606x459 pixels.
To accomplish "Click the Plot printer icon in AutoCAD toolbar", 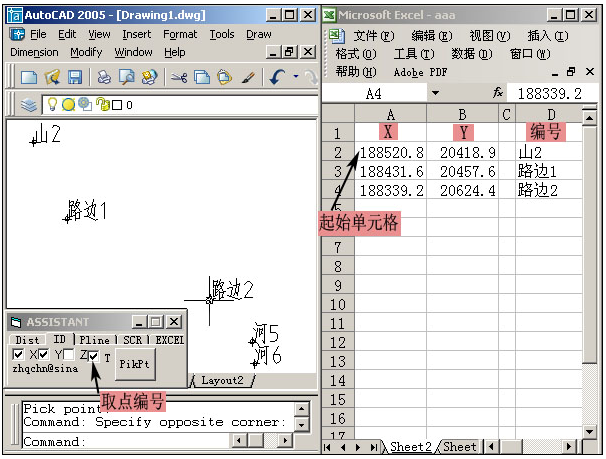I will coord(104,77).
